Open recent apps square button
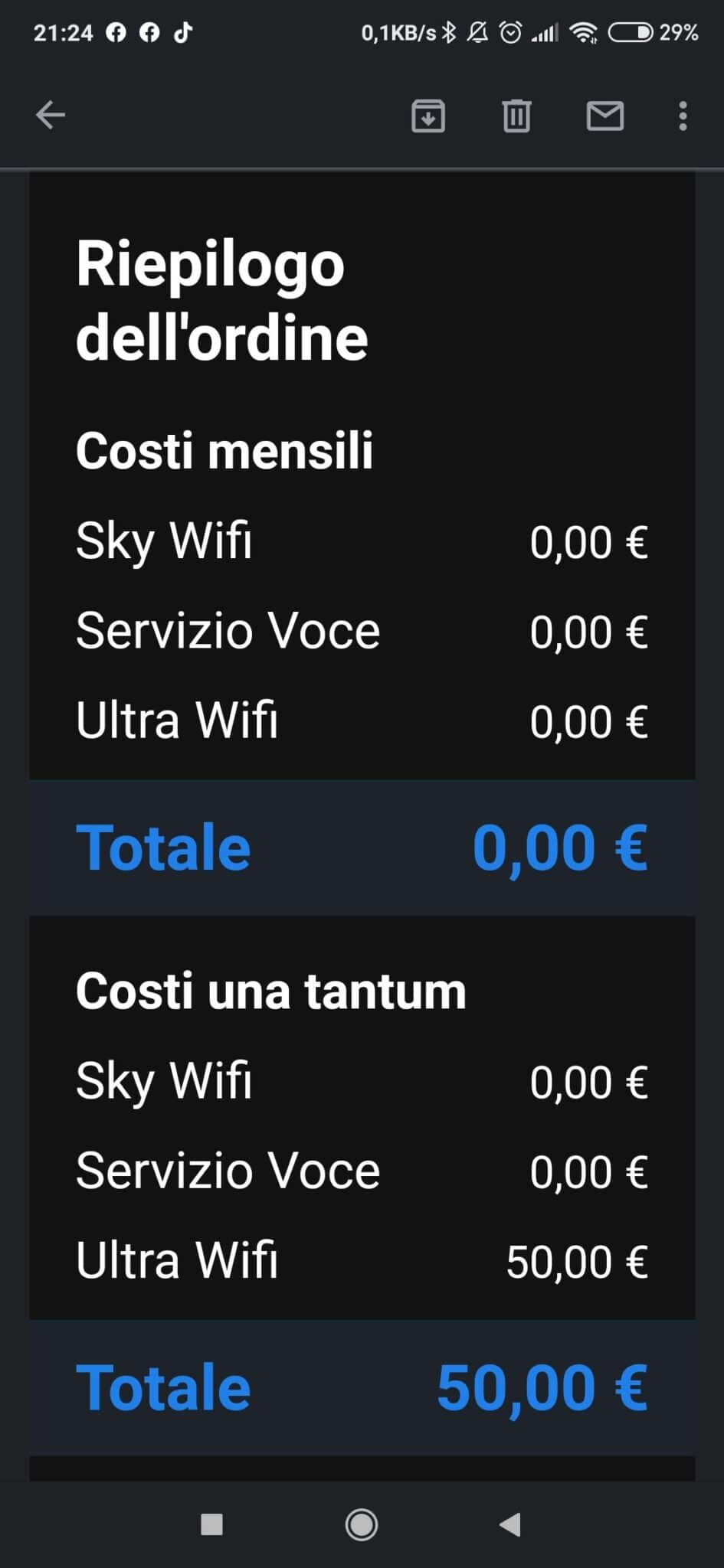 pyautogui.click(x=211, y=1524)
